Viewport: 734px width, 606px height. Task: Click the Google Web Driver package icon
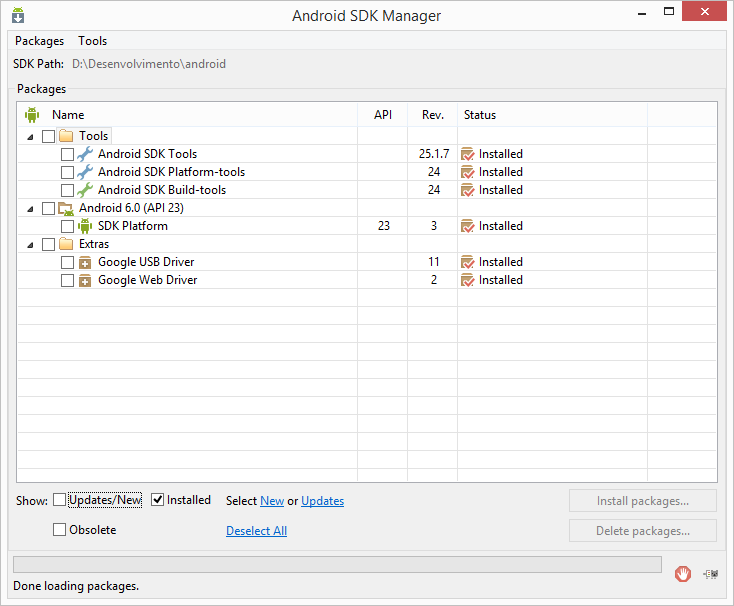tap(85, 280)
